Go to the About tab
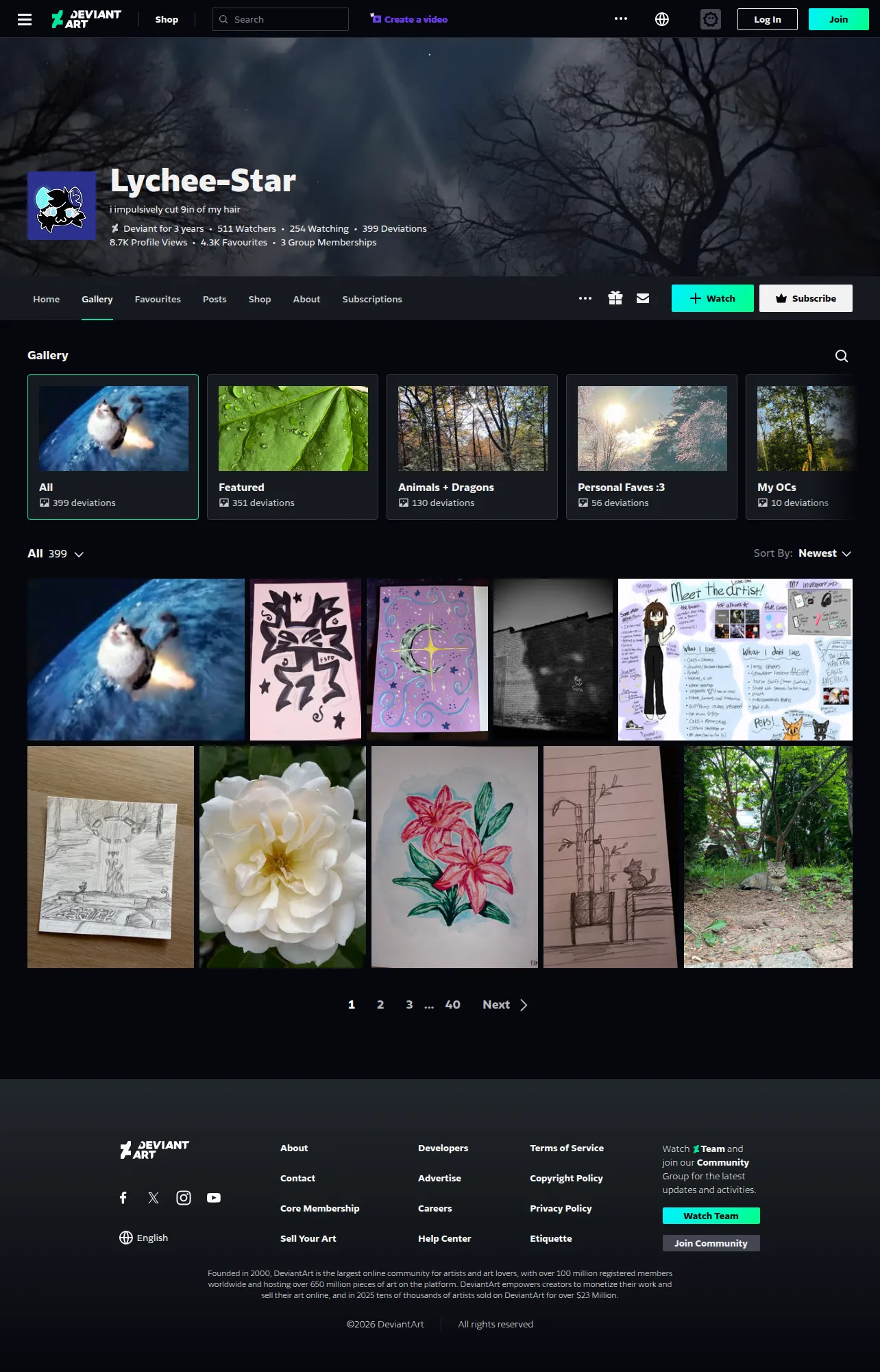 306,299
